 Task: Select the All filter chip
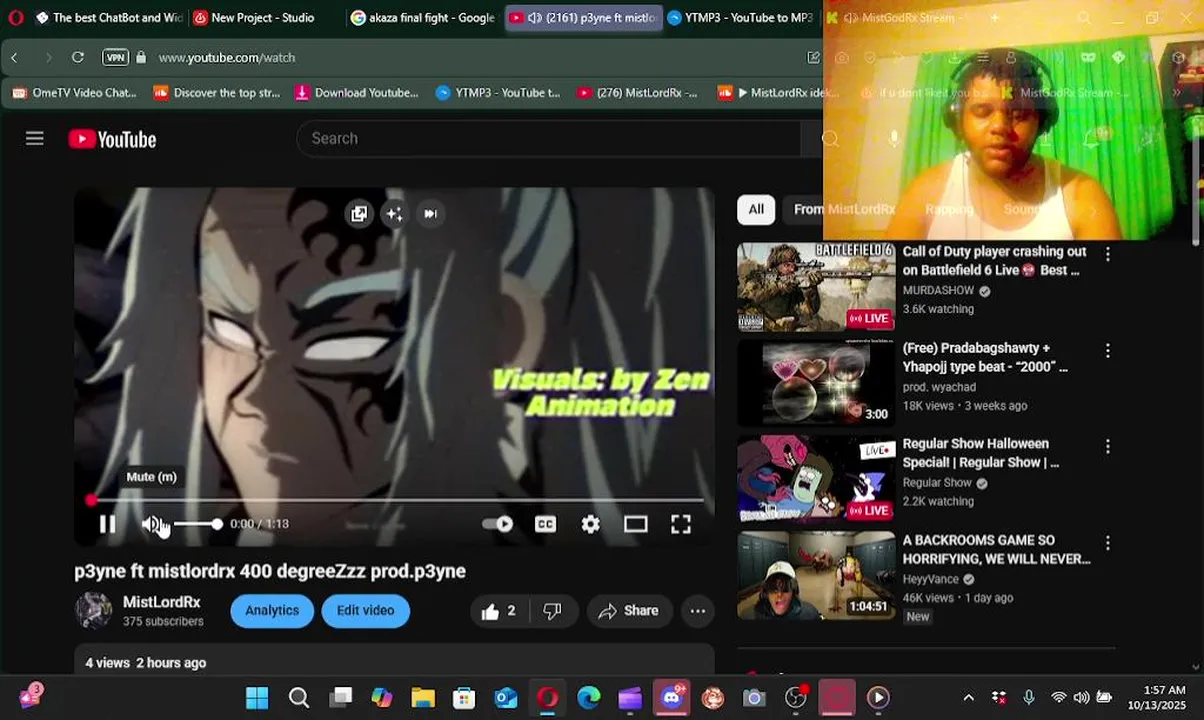tap(756, 209)
